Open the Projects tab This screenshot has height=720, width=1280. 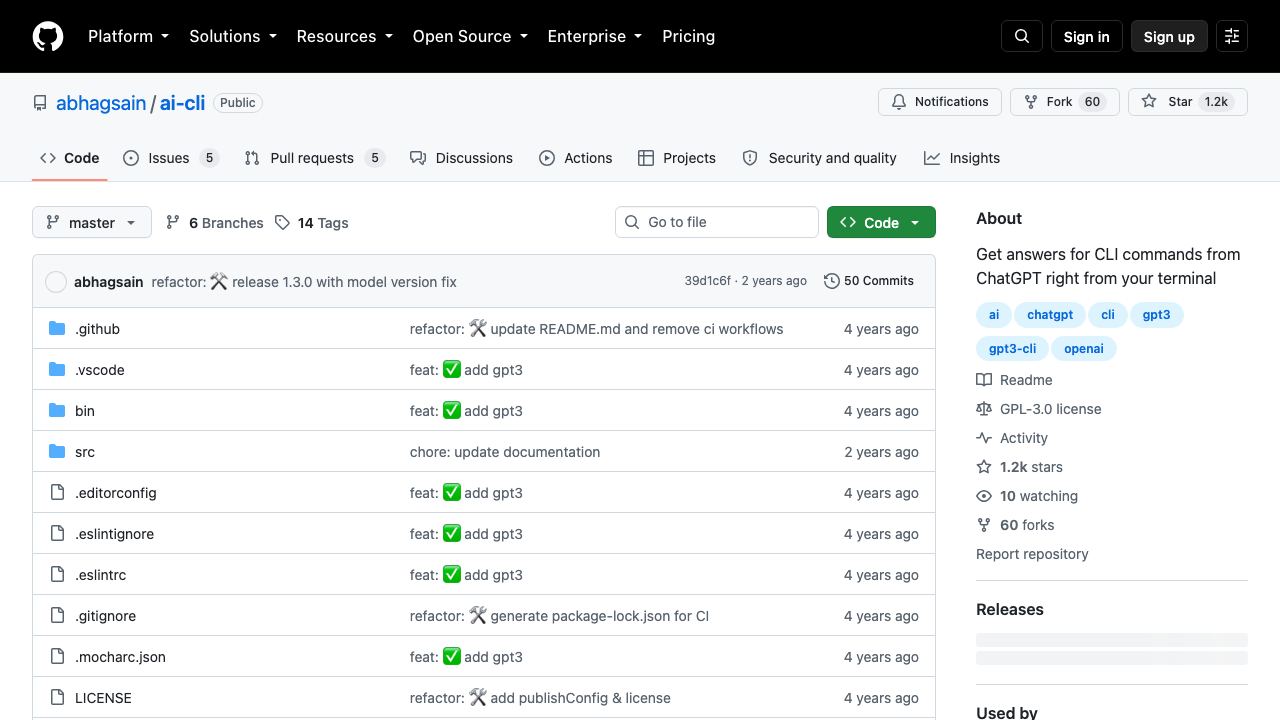(x=677, y=158)
